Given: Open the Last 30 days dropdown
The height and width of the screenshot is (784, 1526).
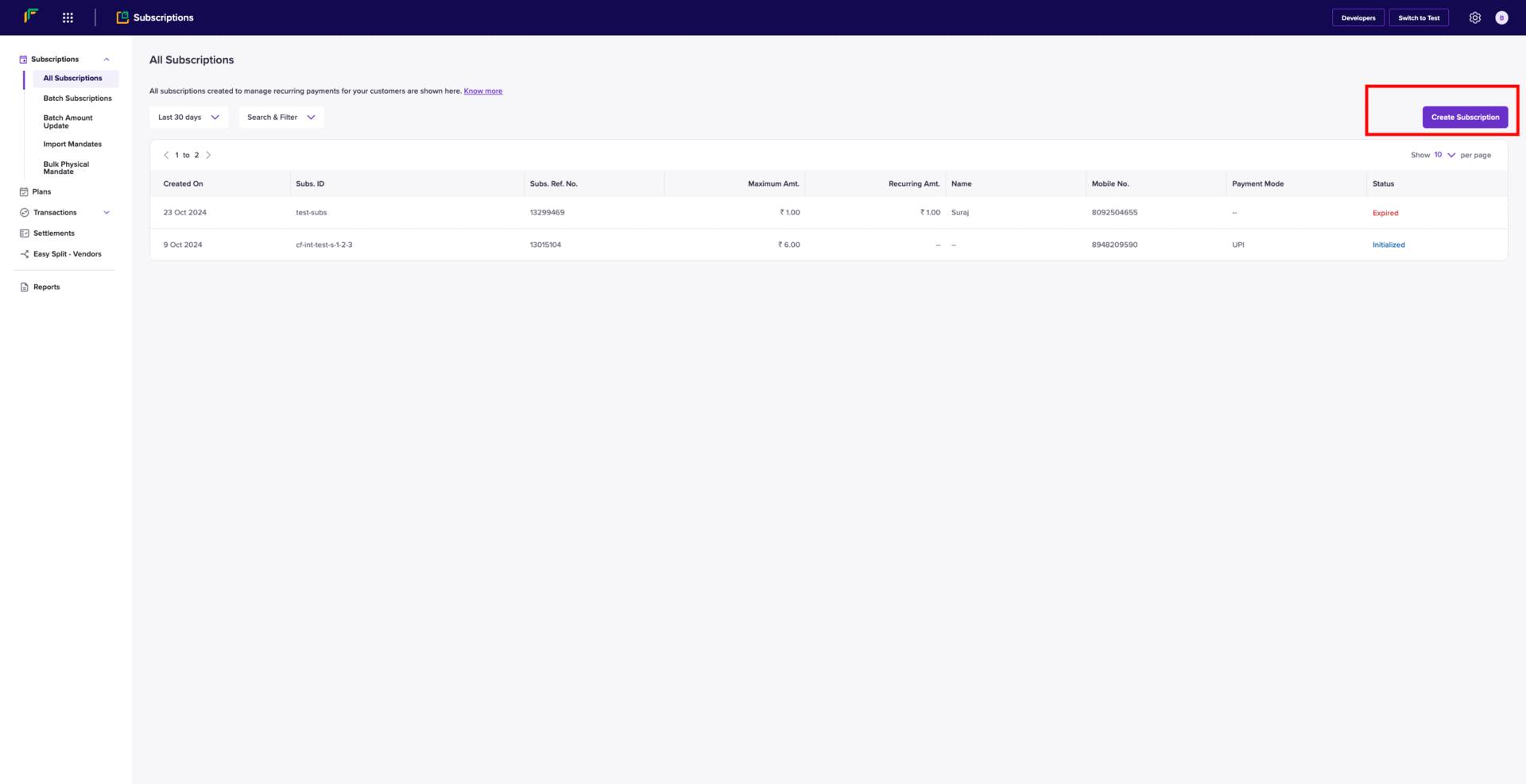Looking at the screenshot, I should click(188, 117).
